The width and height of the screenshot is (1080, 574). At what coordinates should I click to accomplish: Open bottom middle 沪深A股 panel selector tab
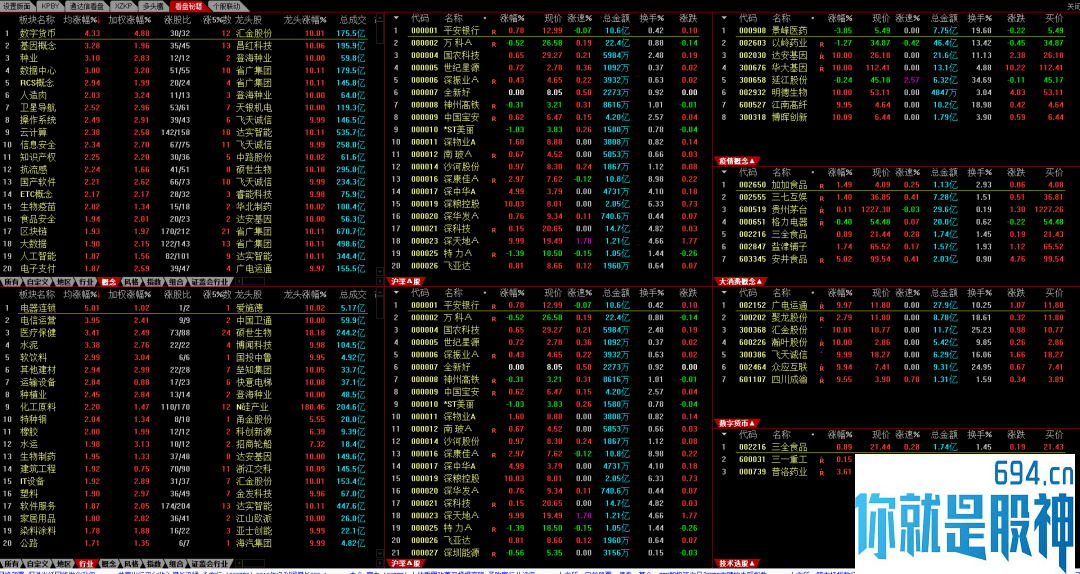pos(406,563)
